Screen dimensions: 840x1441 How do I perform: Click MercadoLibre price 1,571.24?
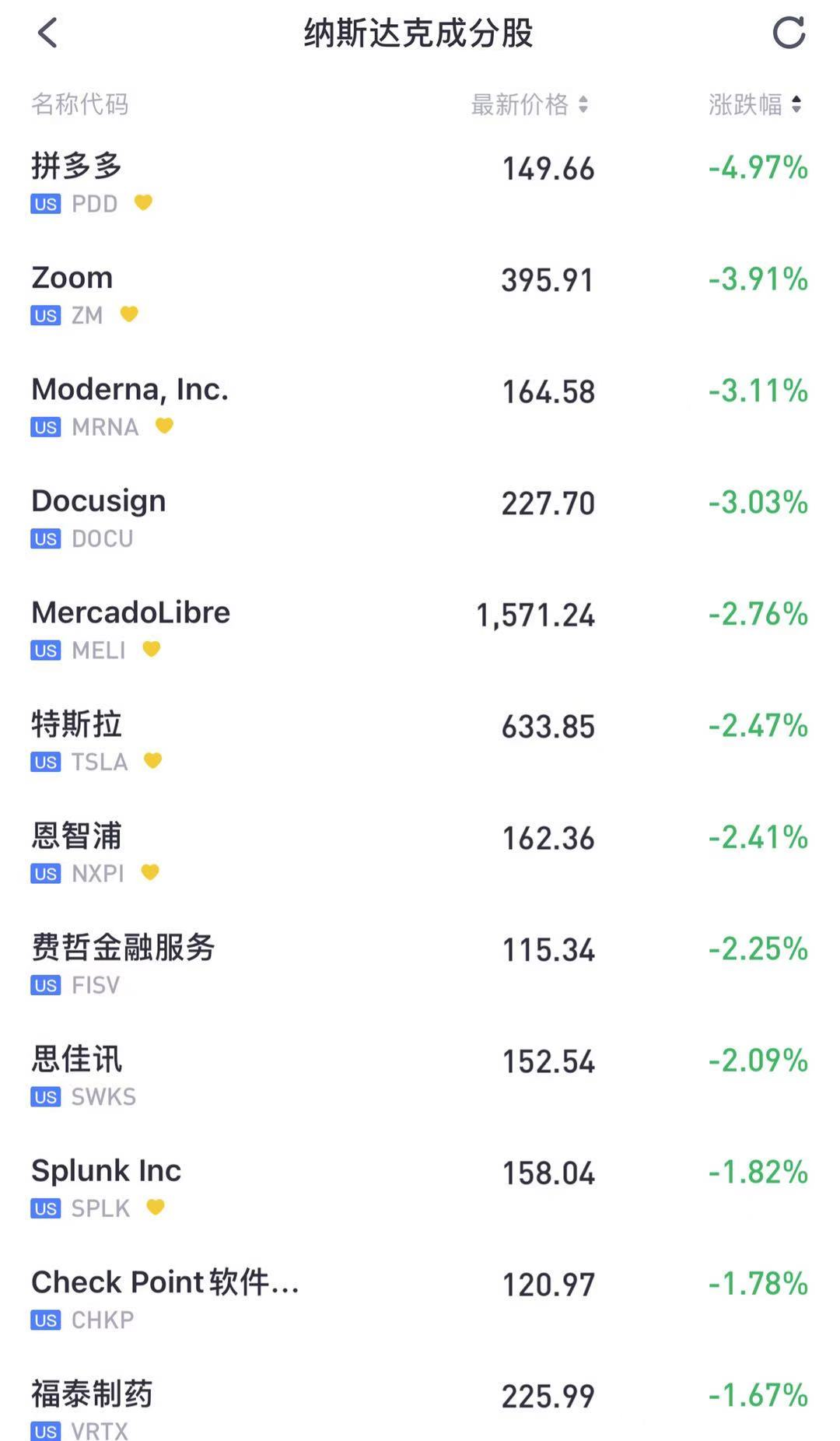535,615
